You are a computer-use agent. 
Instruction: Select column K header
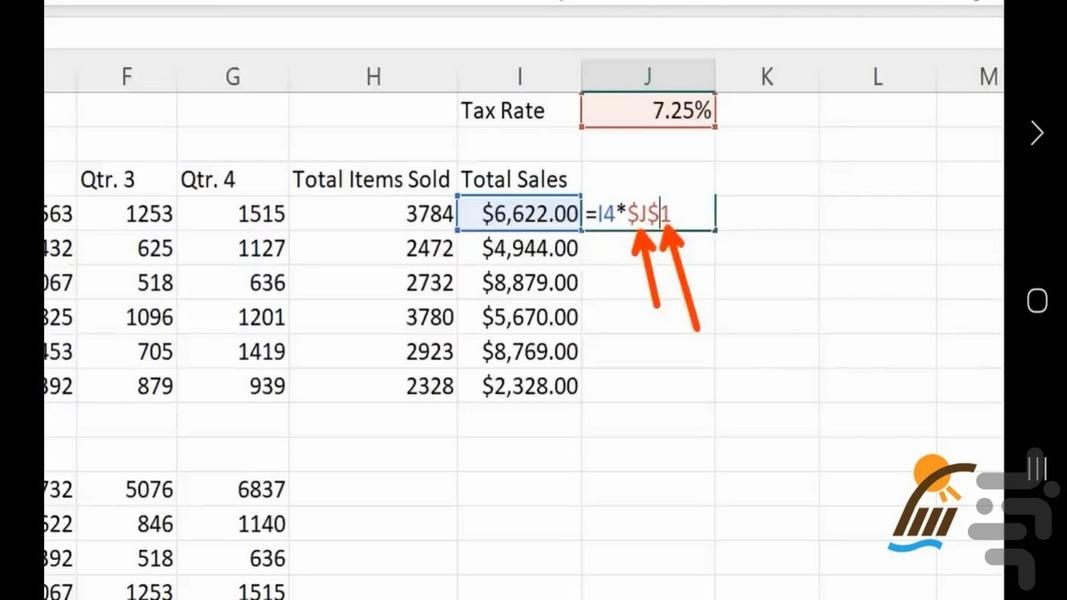(x=766, y=76)
